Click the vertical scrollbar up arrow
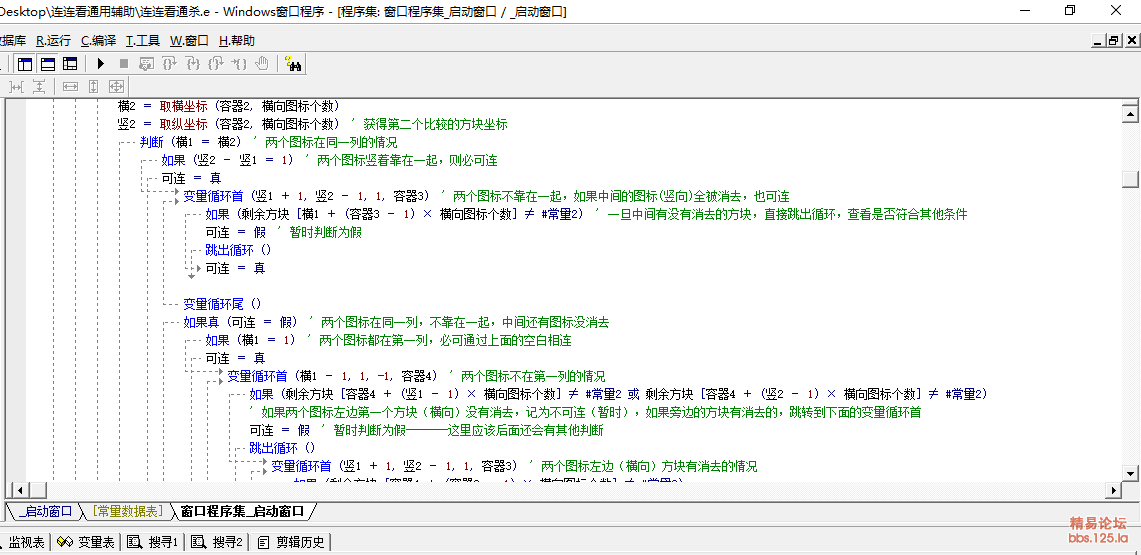 (x=1130, y=107)
